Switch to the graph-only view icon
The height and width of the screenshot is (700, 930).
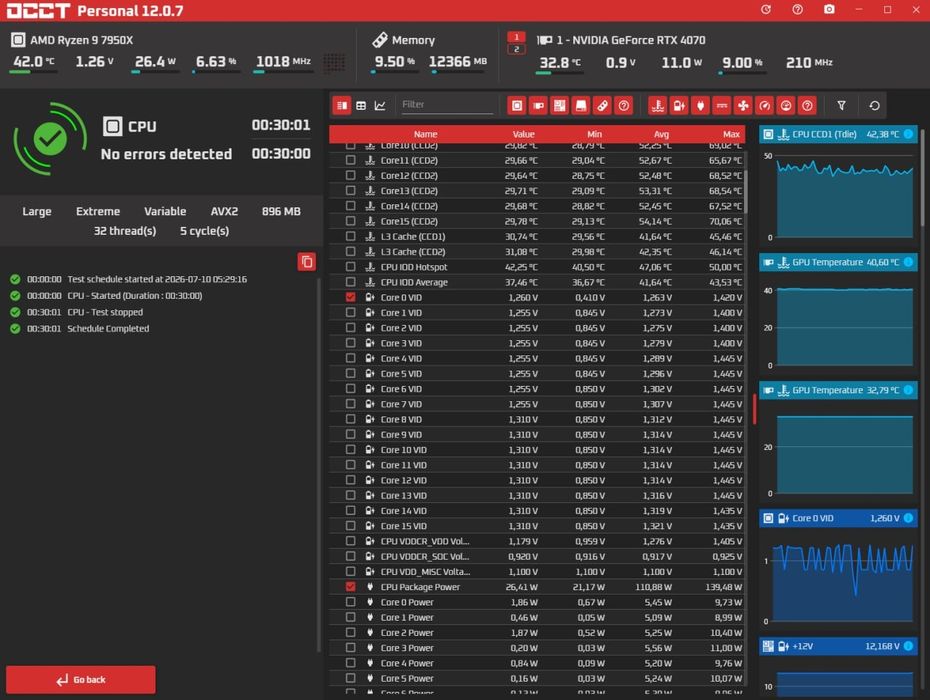[x=380, y=106]
